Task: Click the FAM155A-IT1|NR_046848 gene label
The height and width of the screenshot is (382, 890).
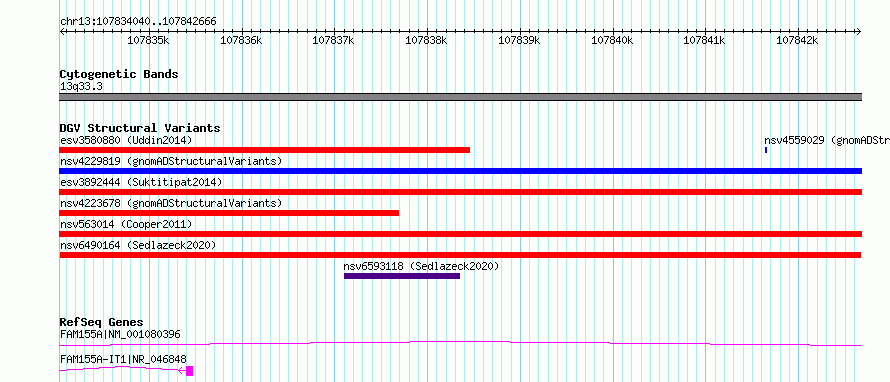Action: (123, 359)
